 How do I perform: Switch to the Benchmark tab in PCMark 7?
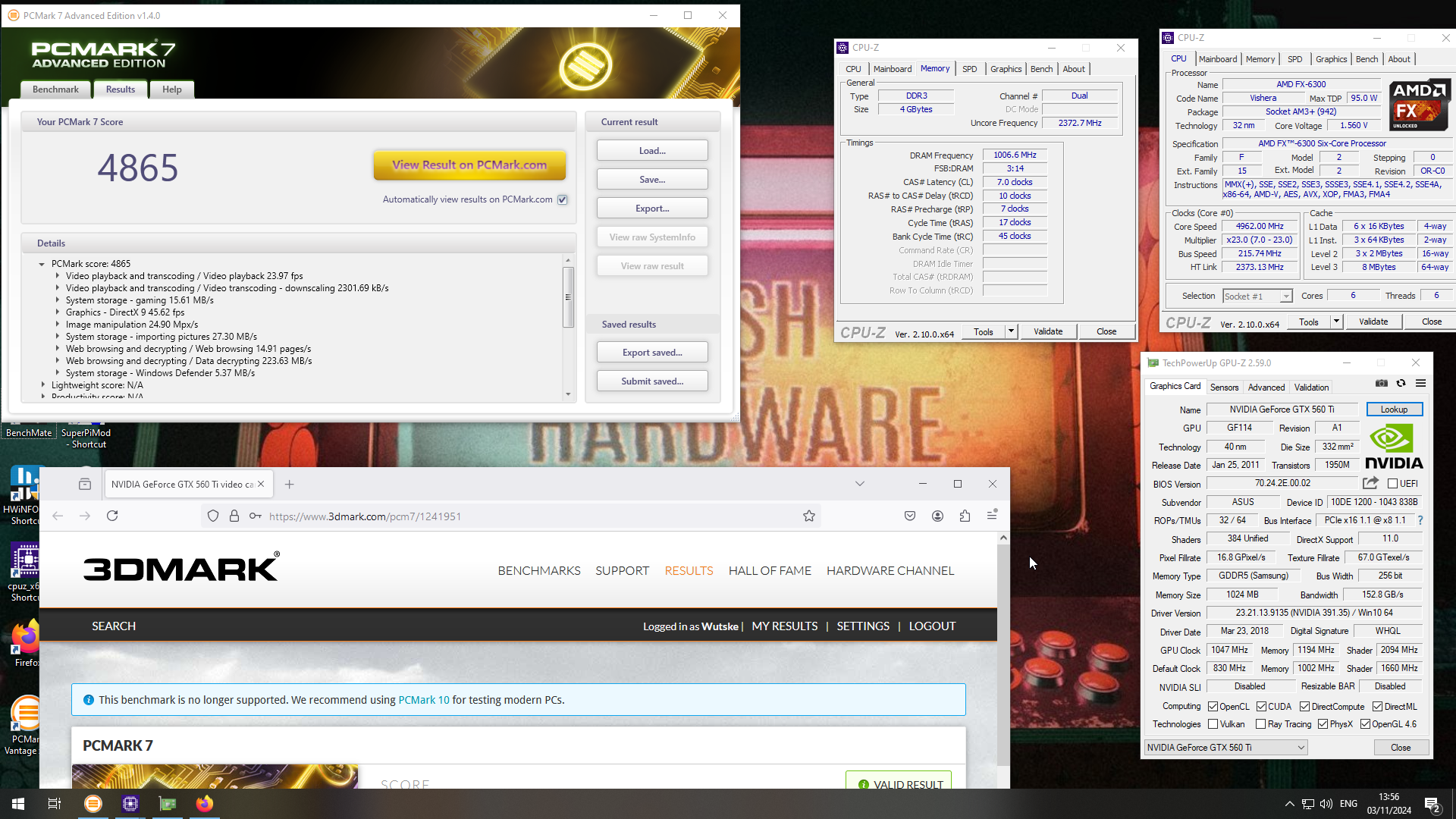[x=55, y=89]
